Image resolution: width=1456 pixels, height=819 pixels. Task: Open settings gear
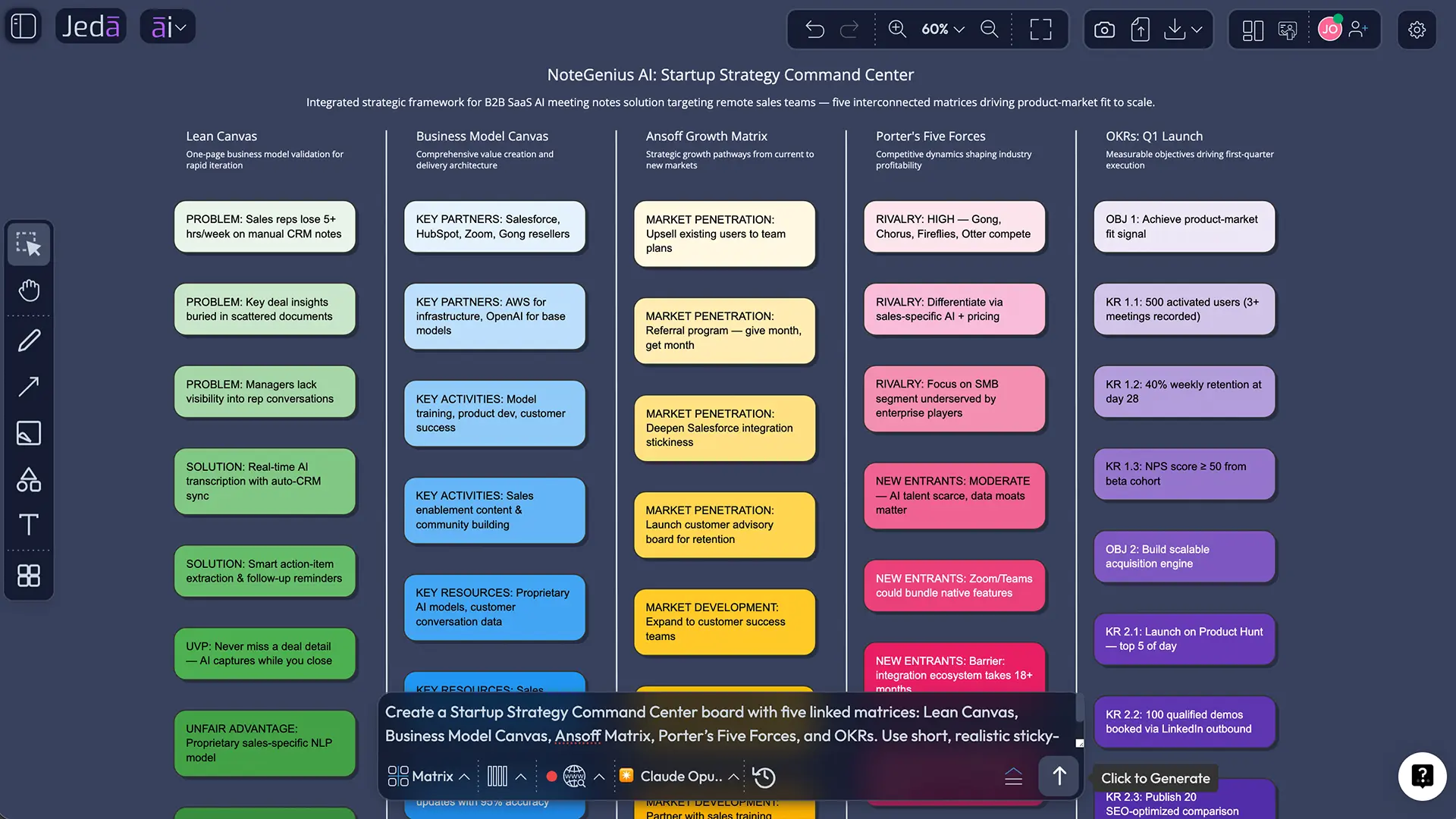tap(1417, 30)
